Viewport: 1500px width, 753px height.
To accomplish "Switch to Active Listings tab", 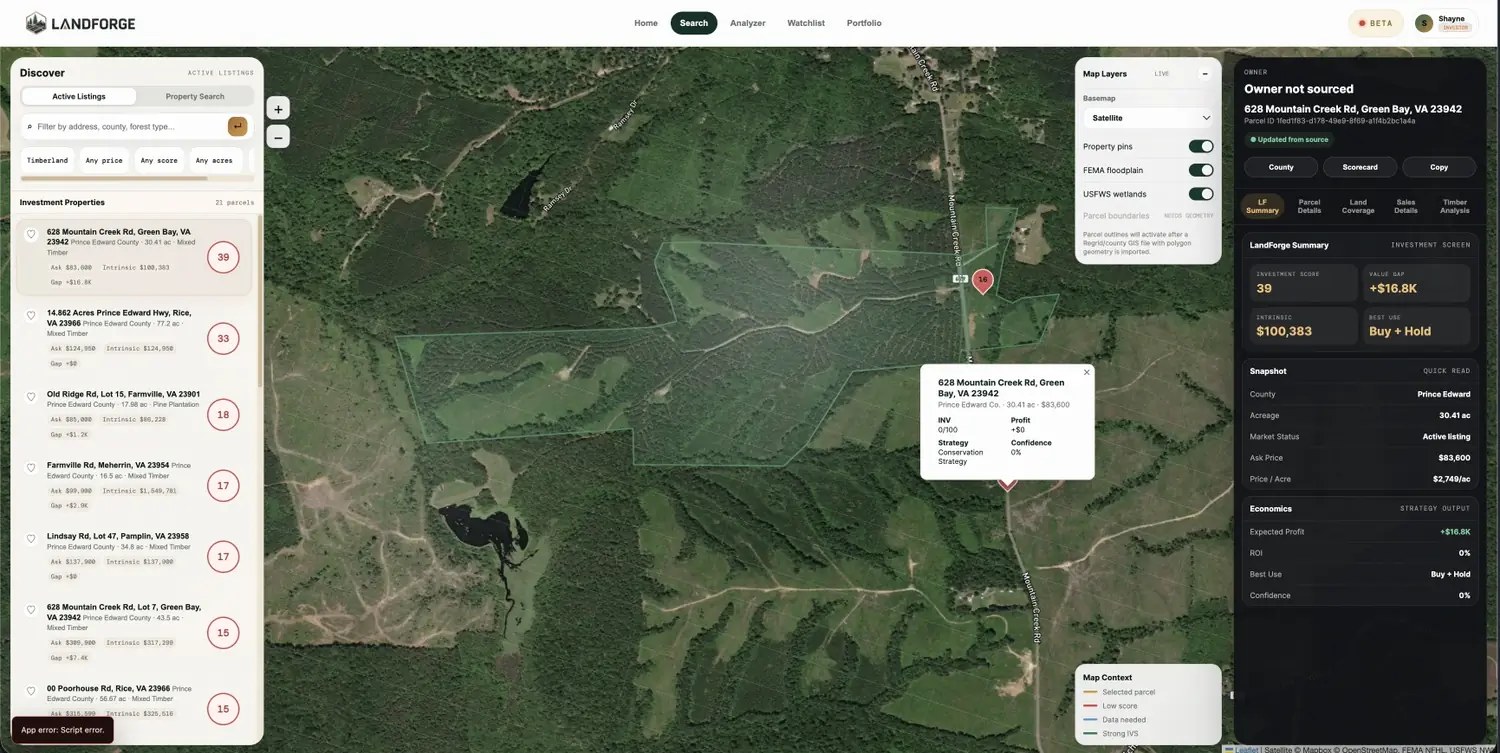I will point(79,97).
